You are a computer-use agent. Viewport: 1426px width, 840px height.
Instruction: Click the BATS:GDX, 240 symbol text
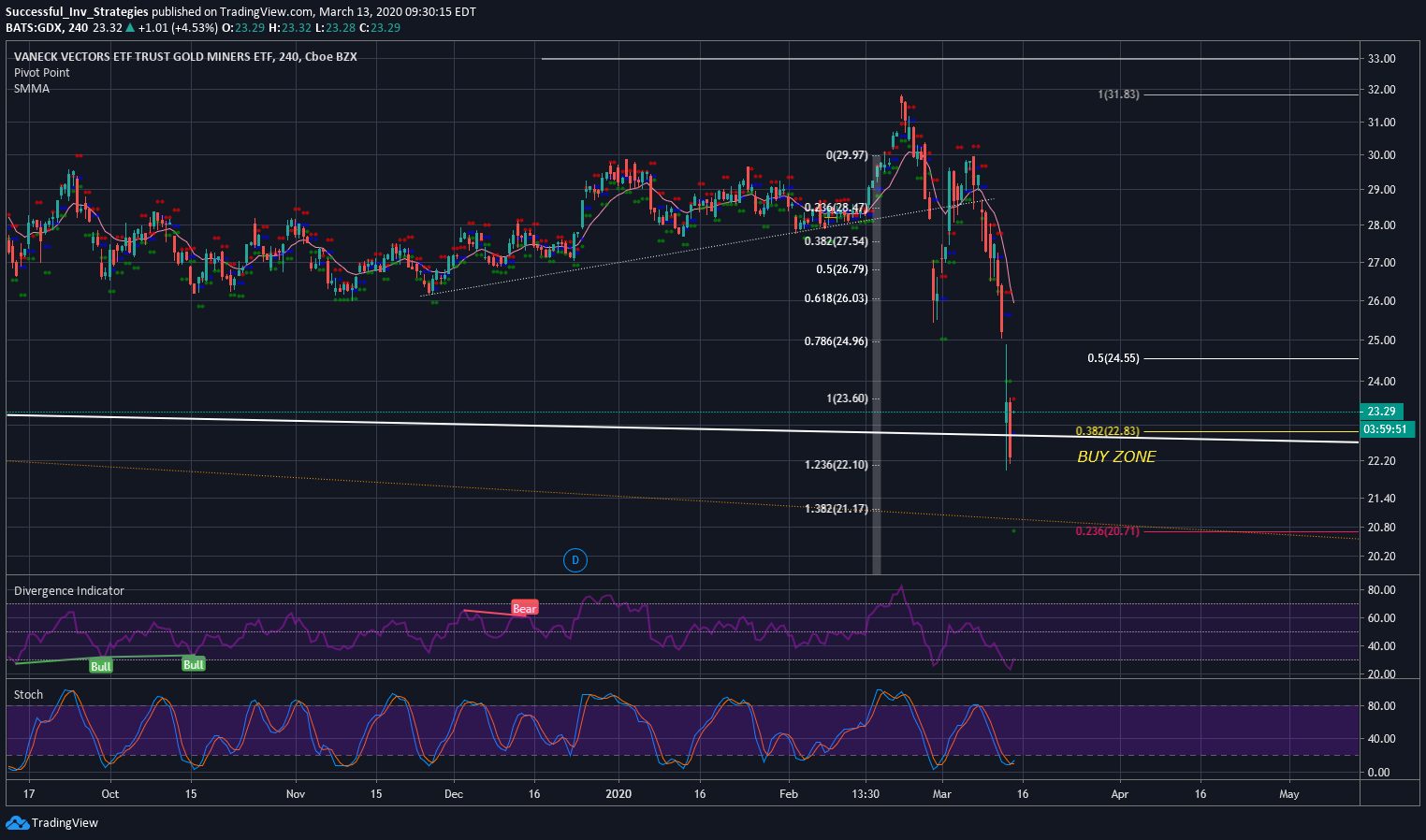click(47, 27)
